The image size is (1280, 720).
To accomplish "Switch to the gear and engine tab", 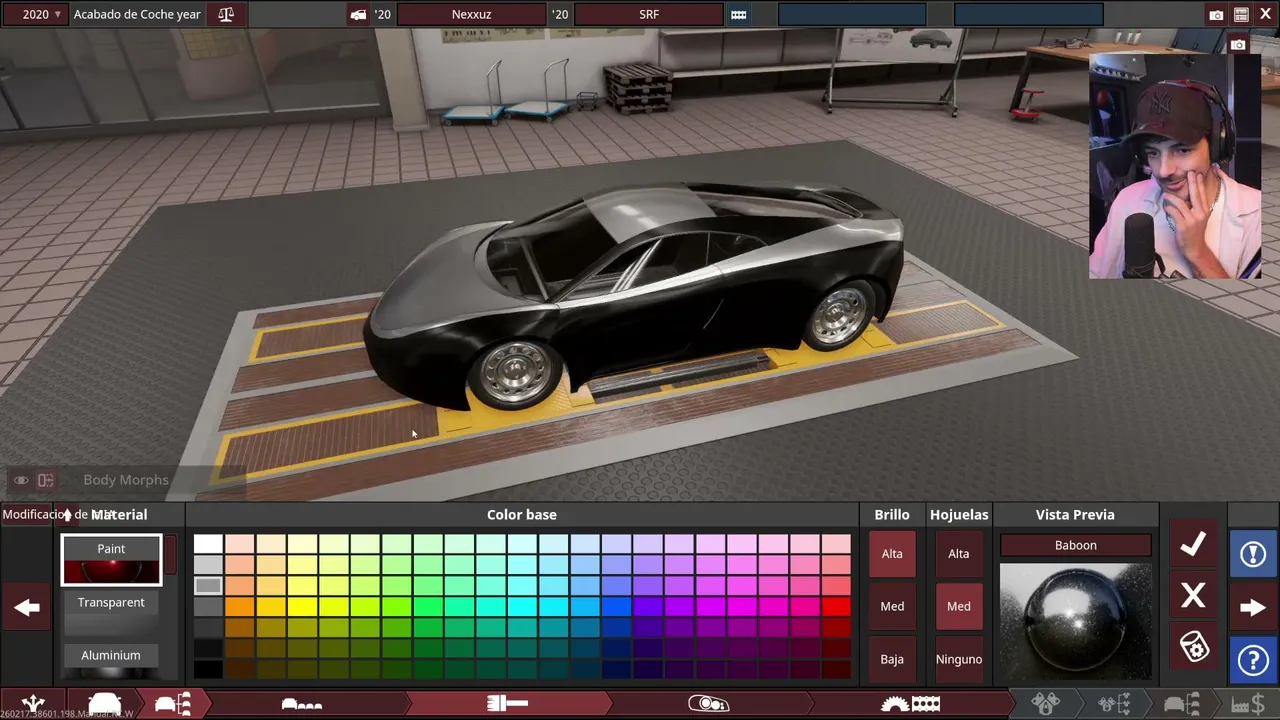I will [910, 704].
